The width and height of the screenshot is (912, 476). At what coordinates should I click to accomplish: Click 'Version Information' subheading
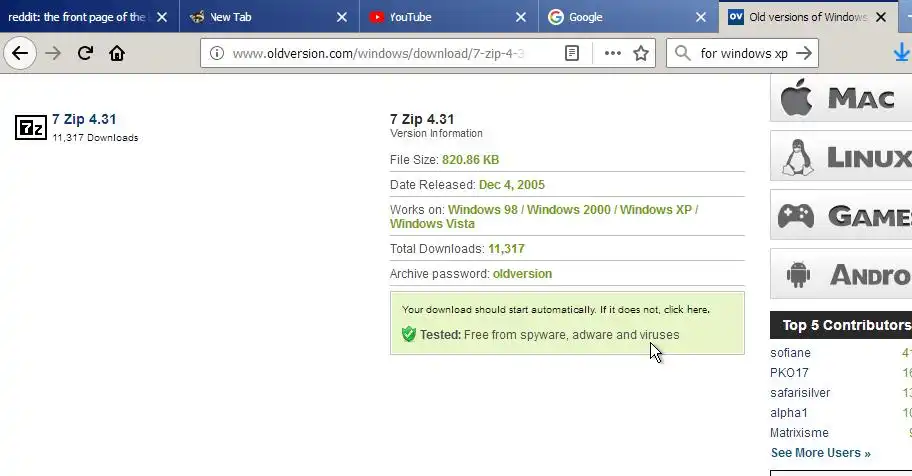(x=436, y=133)
